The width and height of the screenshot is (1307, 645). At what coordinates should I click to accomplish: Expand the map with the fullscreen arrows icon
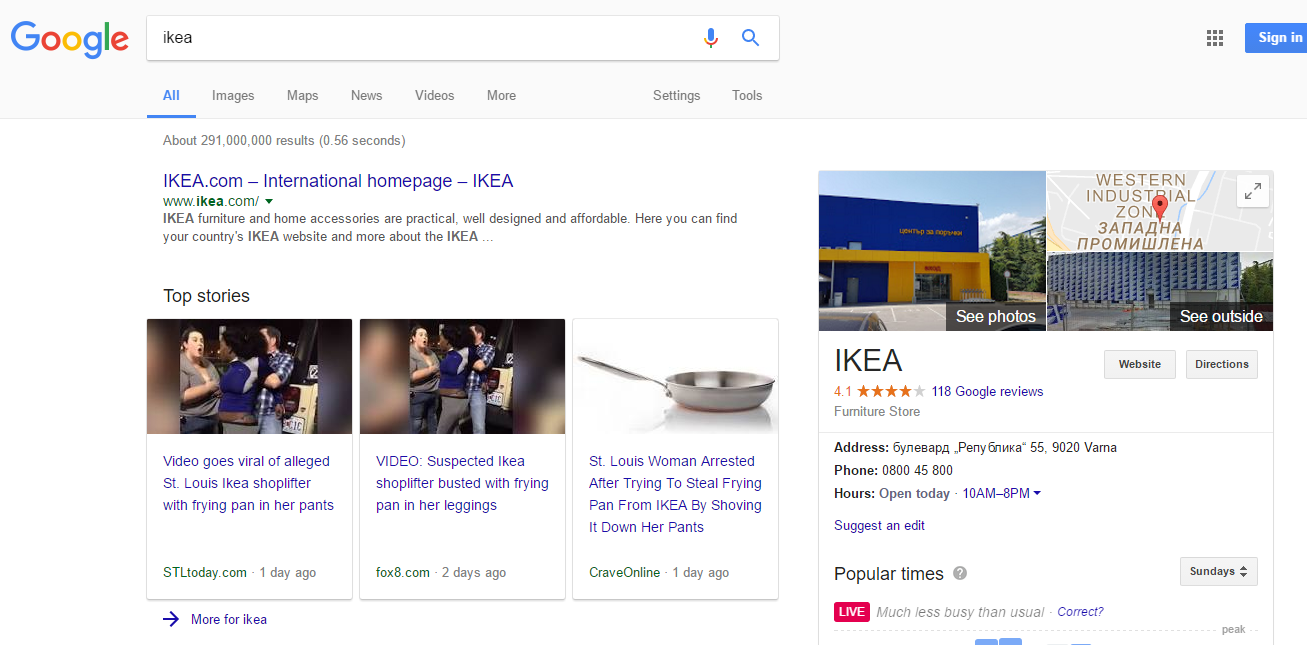1253,191
